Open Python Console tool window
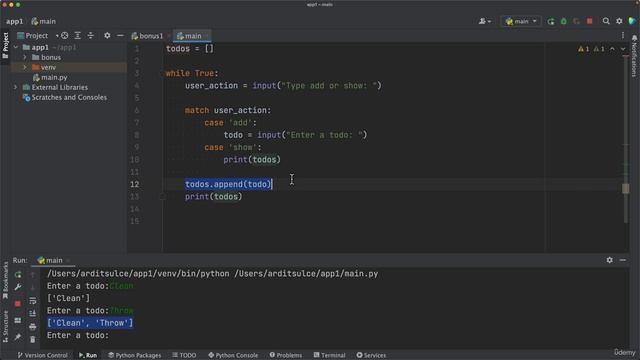The width and height of the screenshot is (640, 360). coord(233,355)
